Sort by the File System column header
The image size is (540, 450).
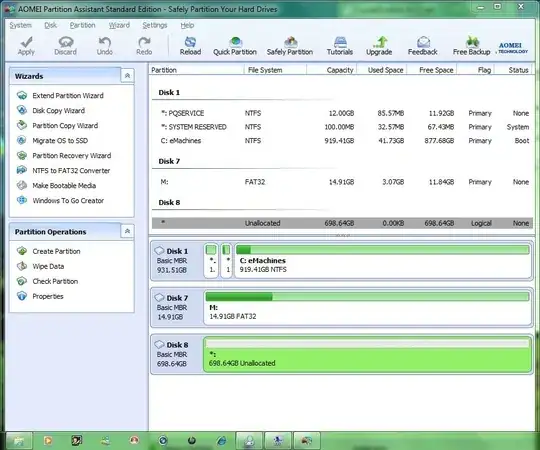pyautogui.click(x=275, y=70)
